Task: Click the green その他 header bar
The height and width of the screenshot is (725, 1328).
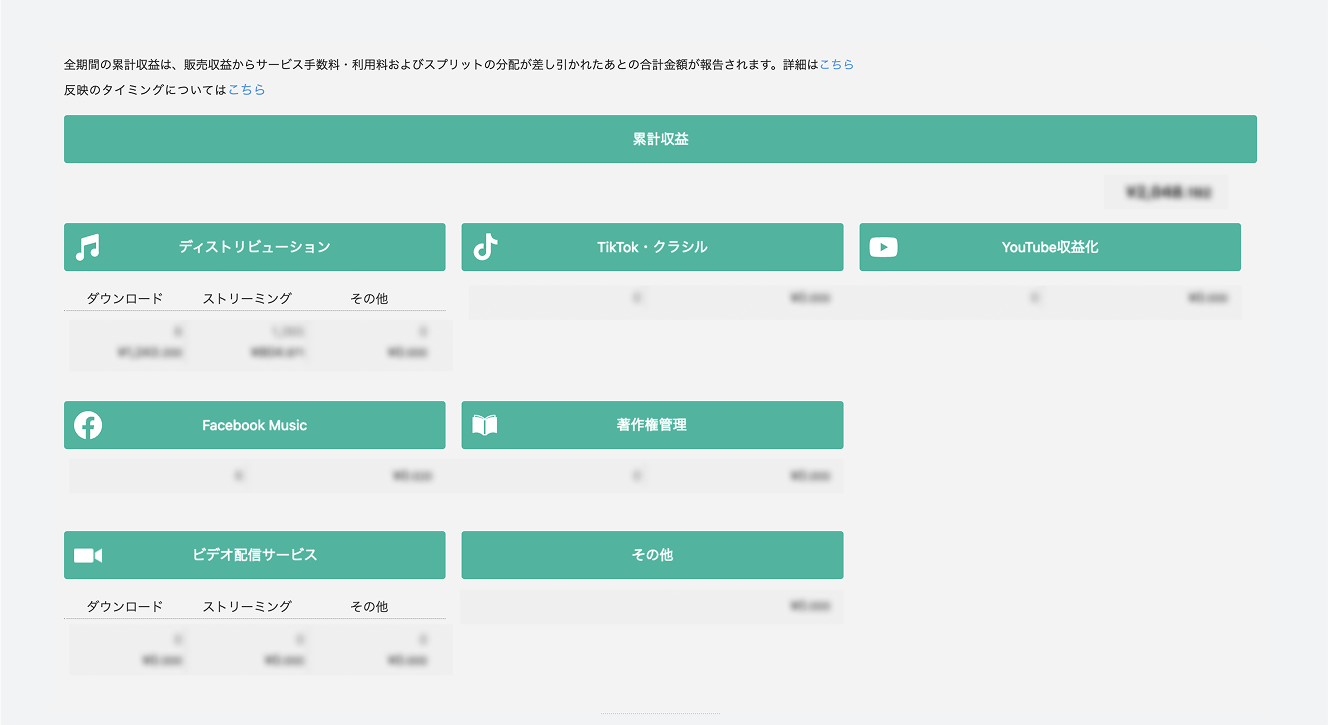Action: pos(652,555)
